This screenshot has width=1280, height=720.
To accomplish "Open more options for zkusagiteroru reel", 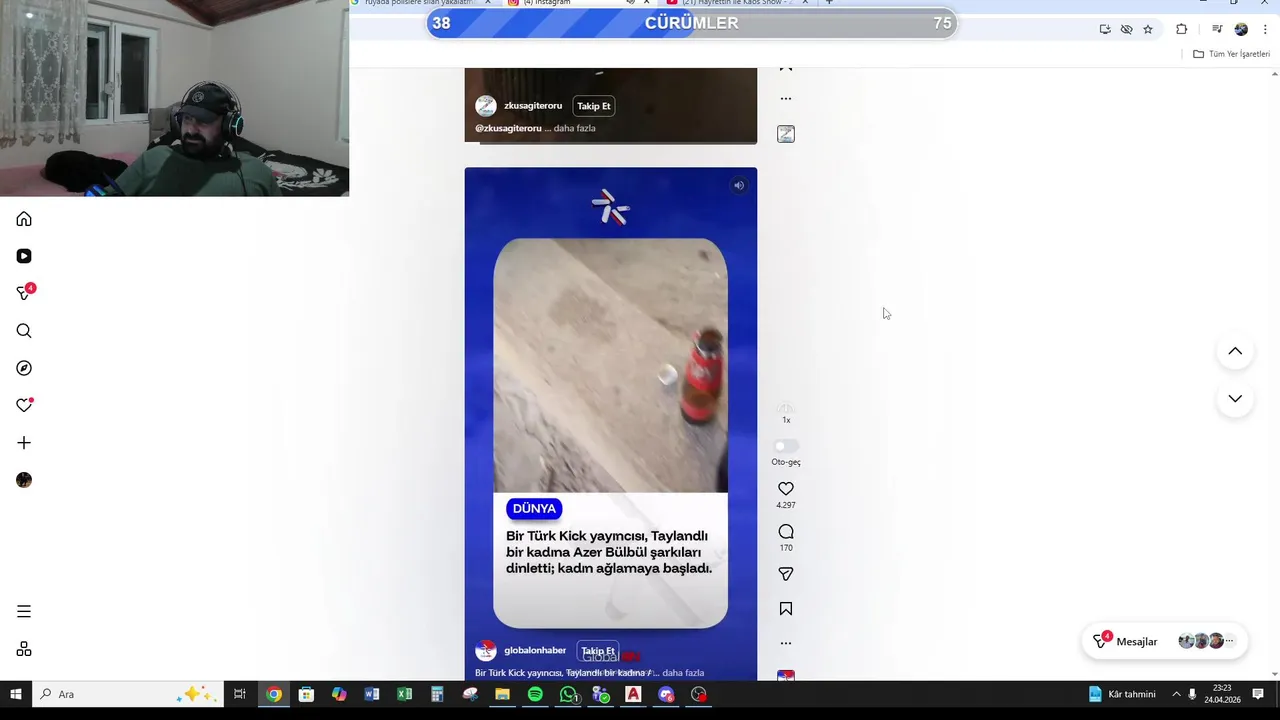I will (786, 98).
